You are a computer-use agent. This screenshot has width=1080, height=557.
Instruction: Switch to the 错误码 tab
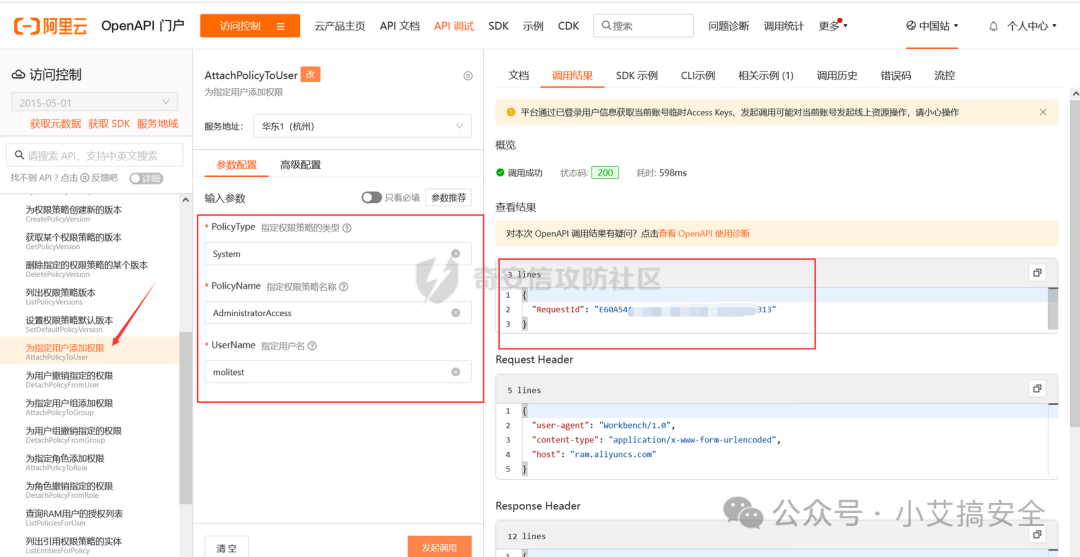(895, 76)
